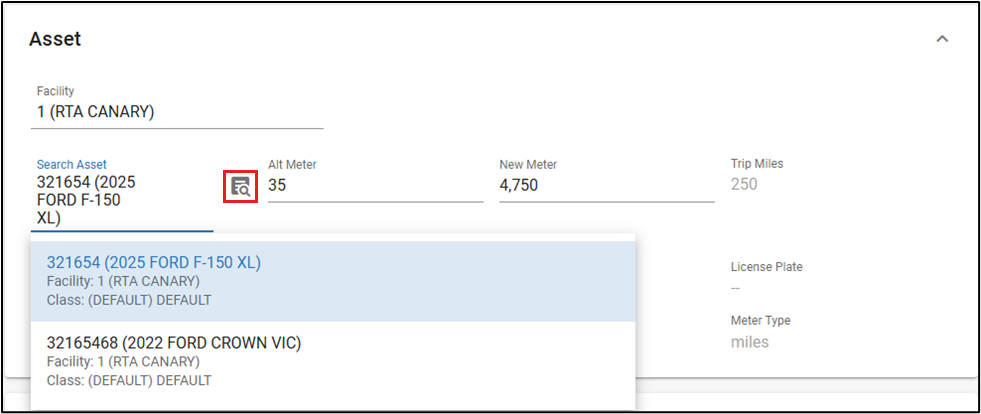The image size is (981, 414).
Task: Click the Facility line under the FORD F-150 XL suggestion
Action: click(123, 281)
